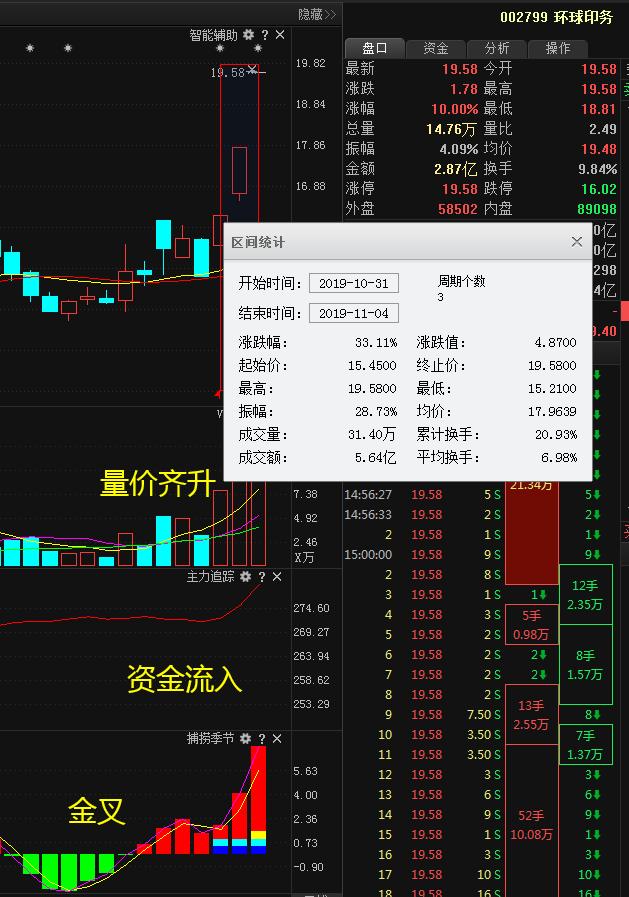The height and width of the screenshot is (897, 629).
Task: Click tick row 9 with volume 7.50 S
Action: pos(423,715)
